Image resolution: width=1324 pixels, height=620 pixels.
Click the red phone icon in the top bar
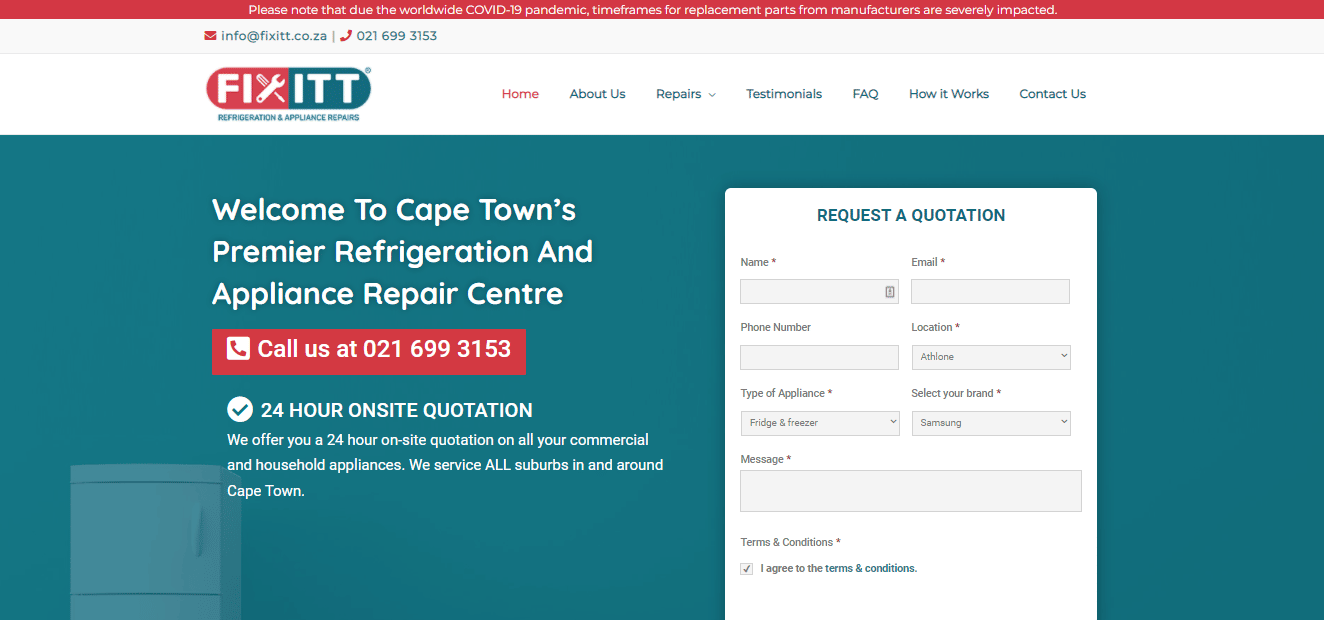[346, 36]
